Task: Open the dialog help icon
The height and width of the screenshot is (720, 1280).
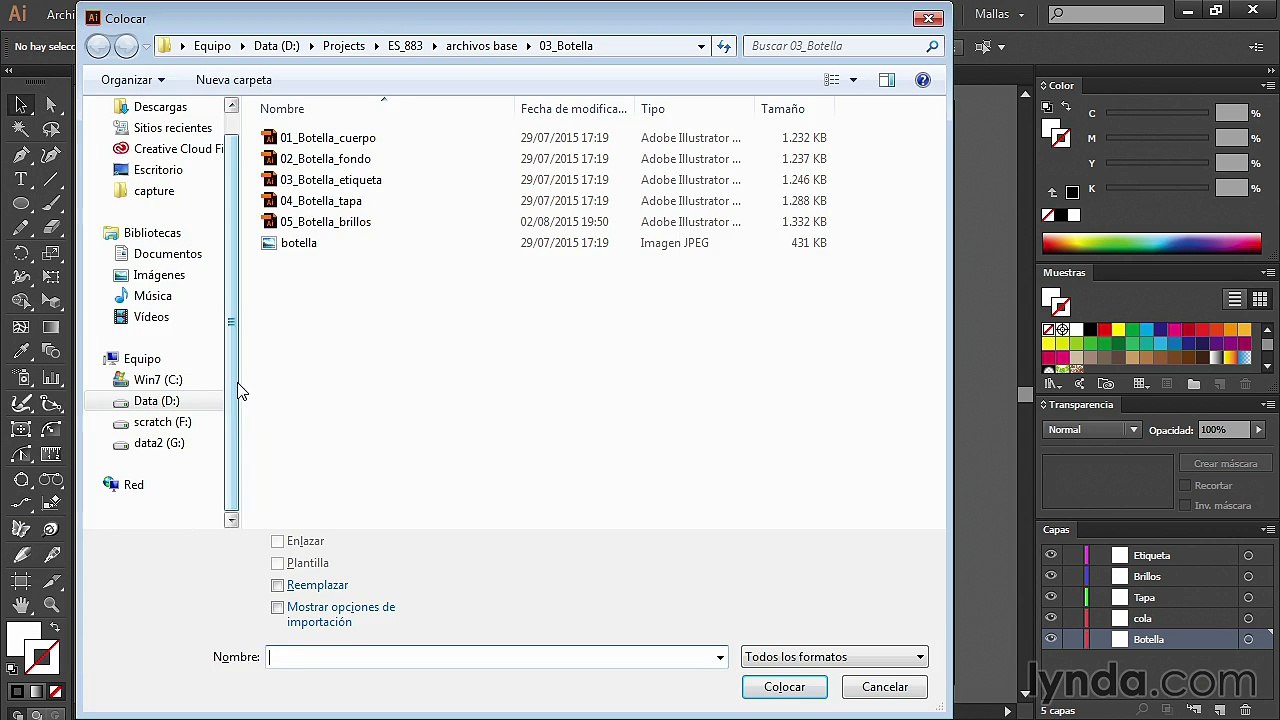Action: click(x=923, y=80)
